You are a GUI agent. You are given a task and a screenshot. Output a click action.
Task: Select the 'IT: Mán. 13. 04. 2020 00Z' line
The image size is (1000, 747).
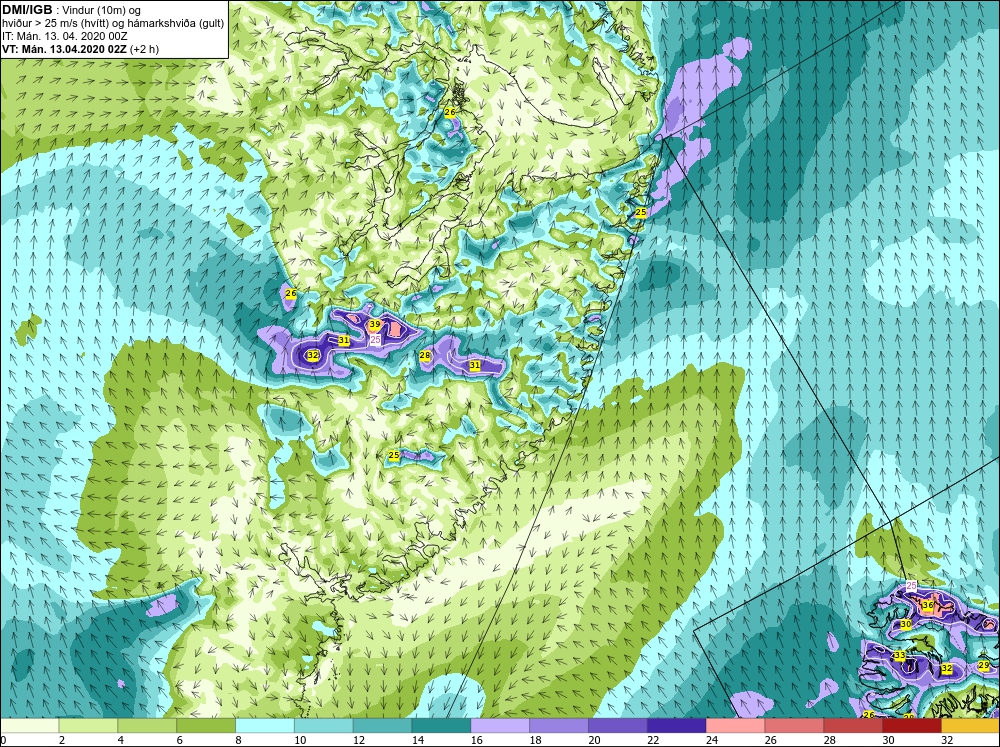pos(64,36)
